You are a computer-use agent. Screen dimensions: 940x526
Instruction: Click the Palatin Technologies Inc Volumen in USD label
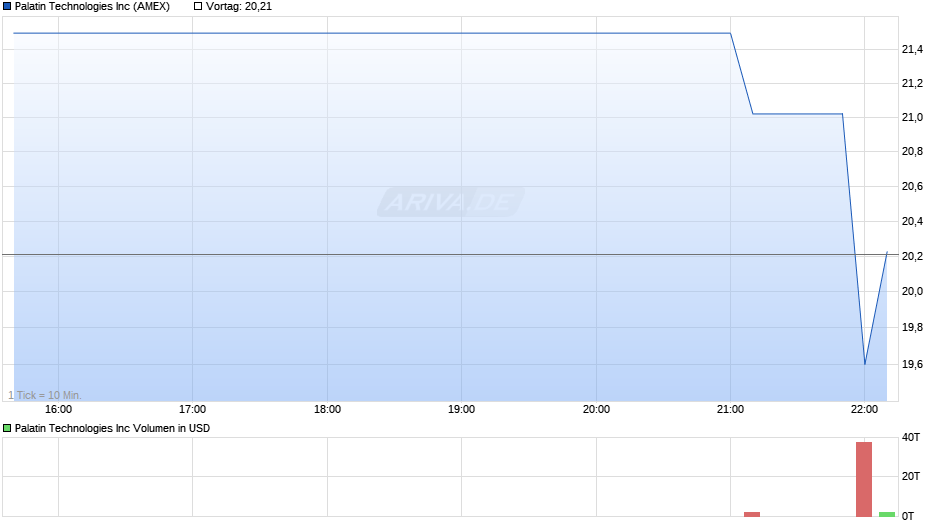click(x=112, y=428)
